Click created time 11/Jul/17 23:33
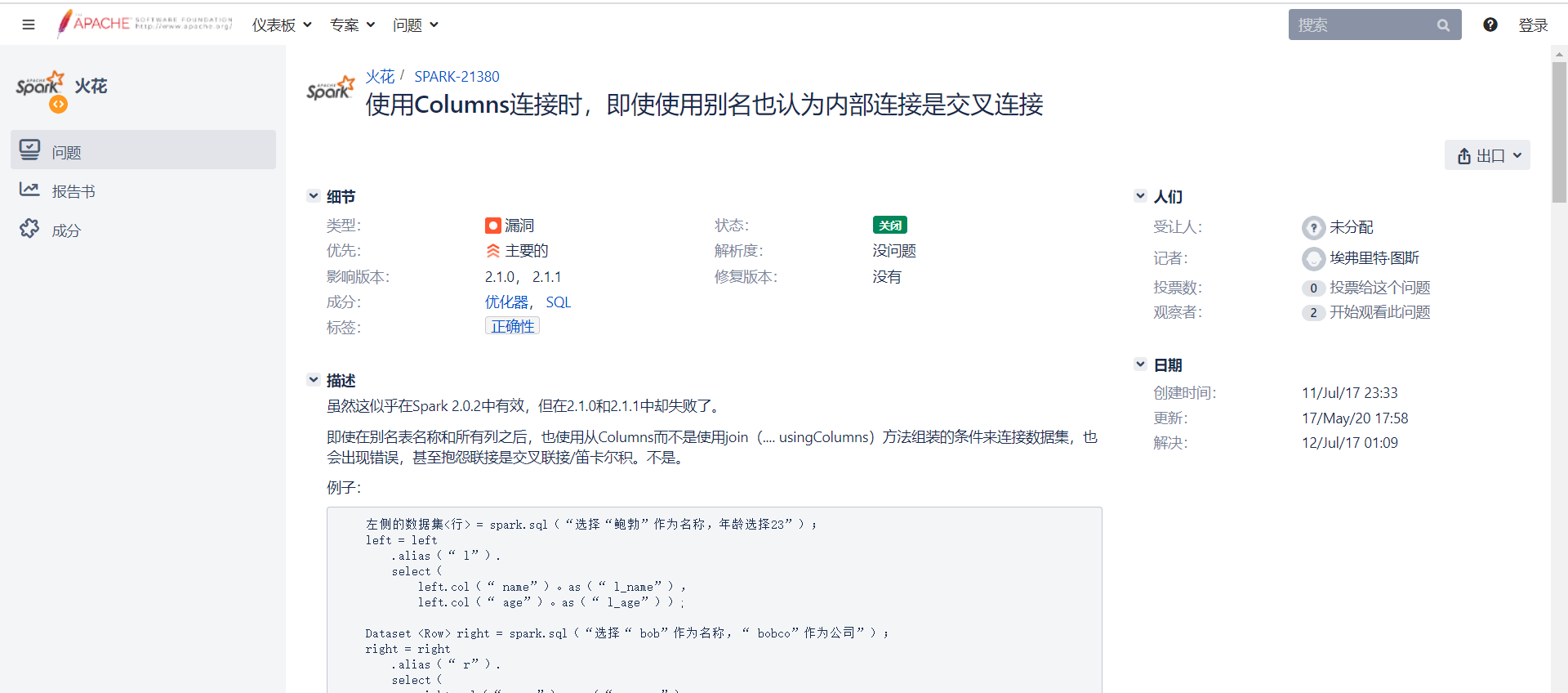Viewport: 1568px width, 693px height. (1350, 393)
